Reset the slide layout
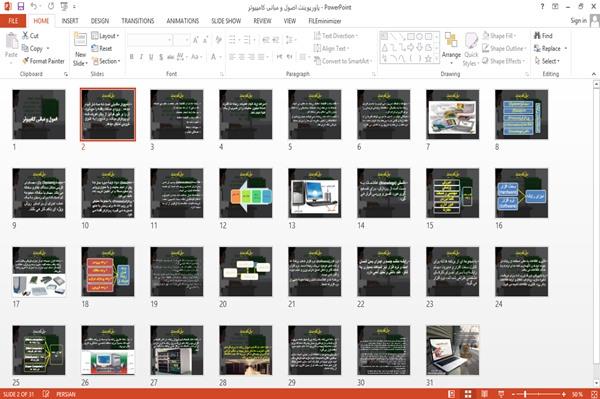Screen dimensions: 600x399 click(102, 48)
